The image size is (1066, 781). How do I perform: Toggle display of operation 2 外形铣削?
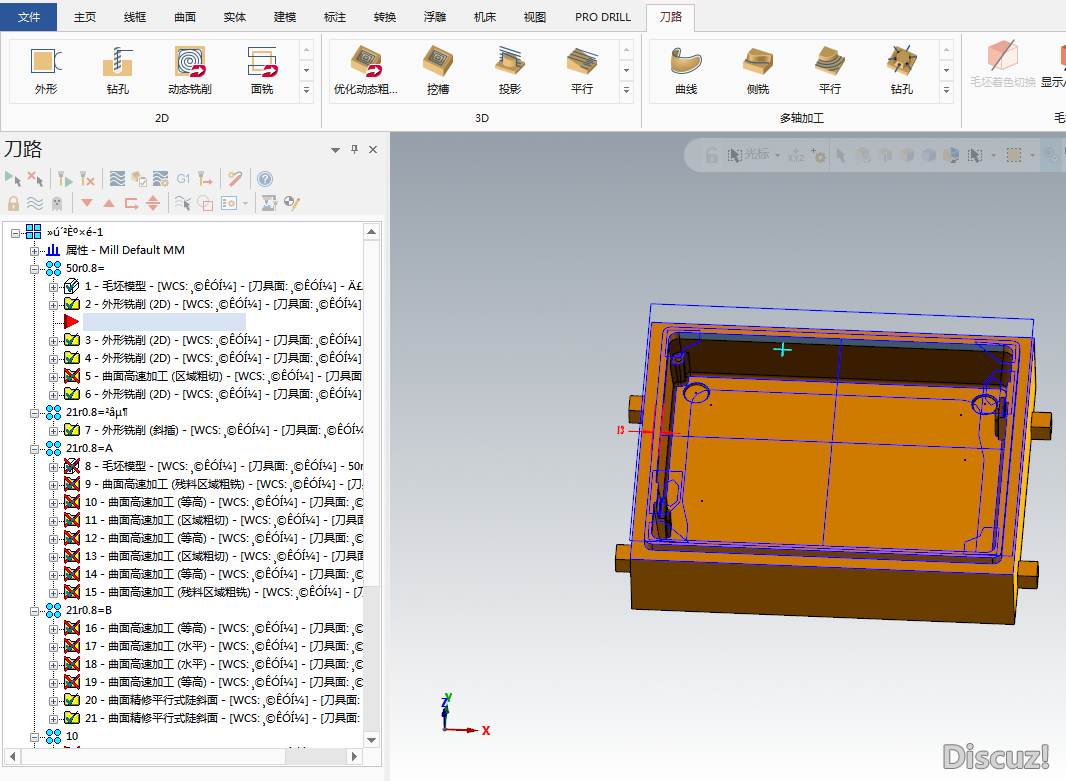pos(71,304)
